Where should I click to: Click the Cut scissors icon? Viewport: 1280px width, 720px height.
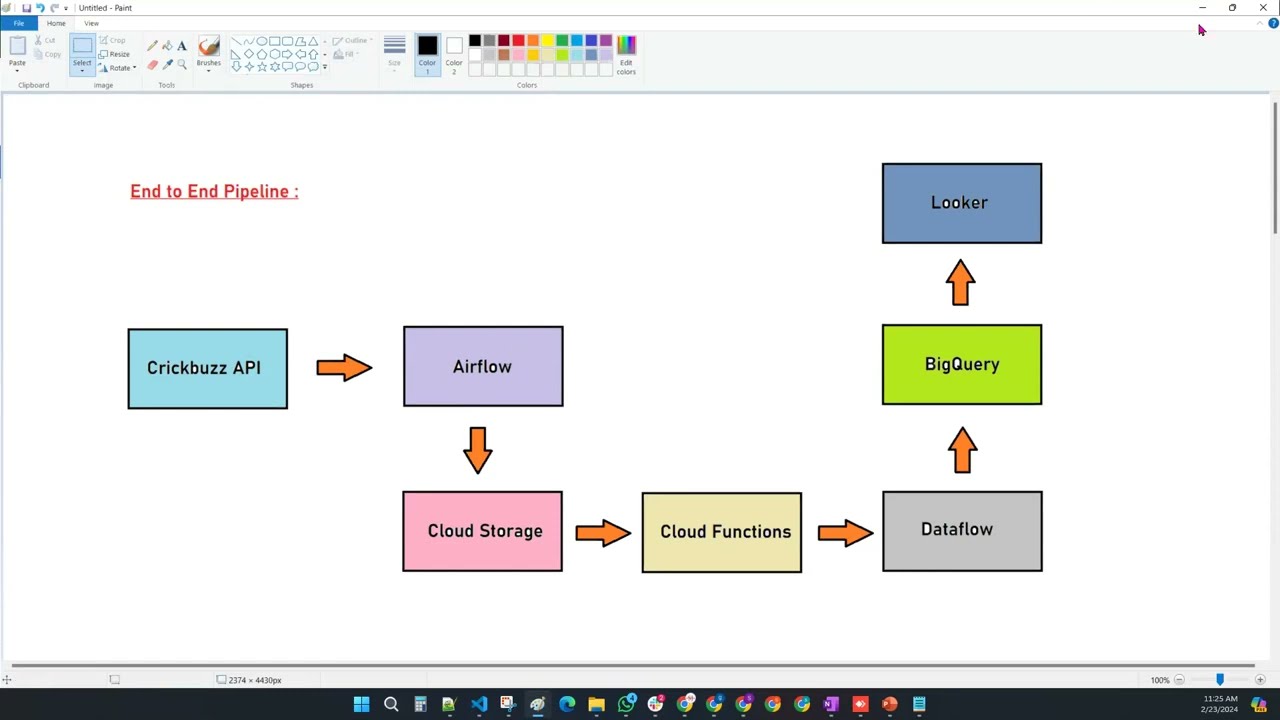click(38, 40)
